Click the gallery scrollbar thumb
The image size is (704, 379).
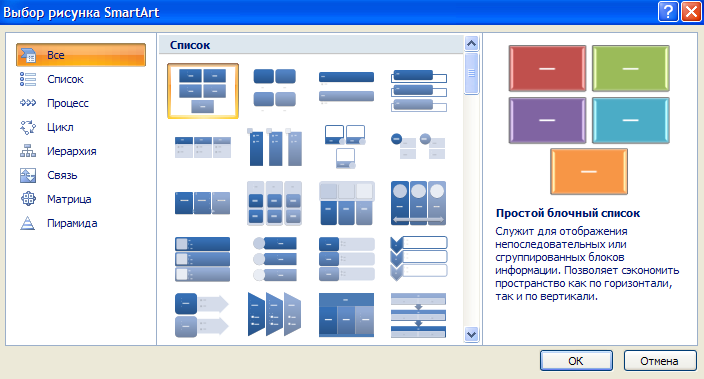coord(471,74)
